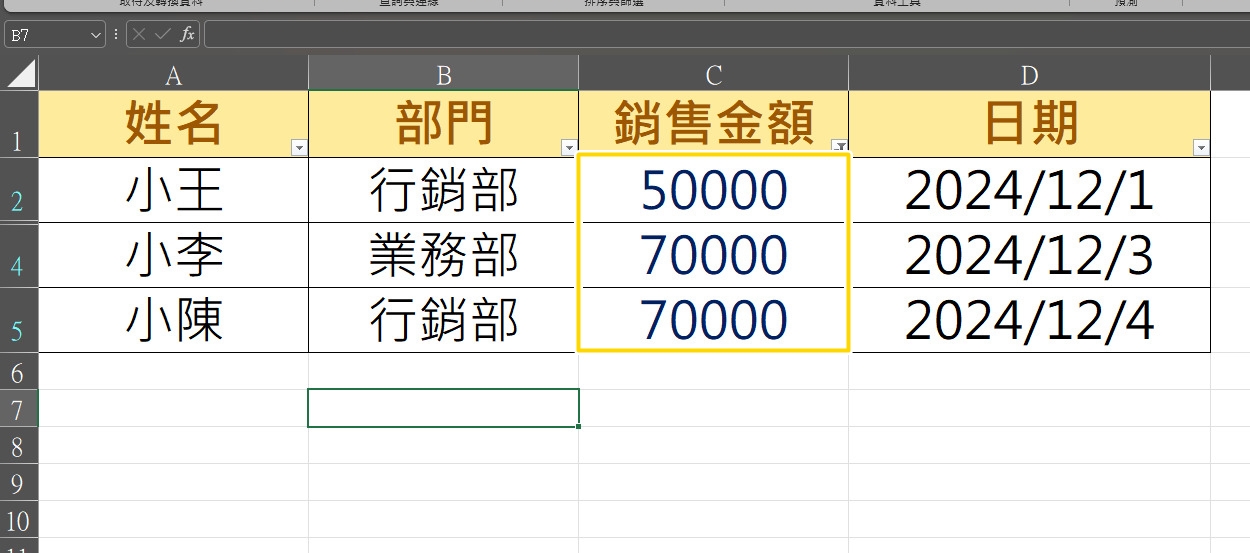Click the Insert Function fx icon

tap(187, 35)
